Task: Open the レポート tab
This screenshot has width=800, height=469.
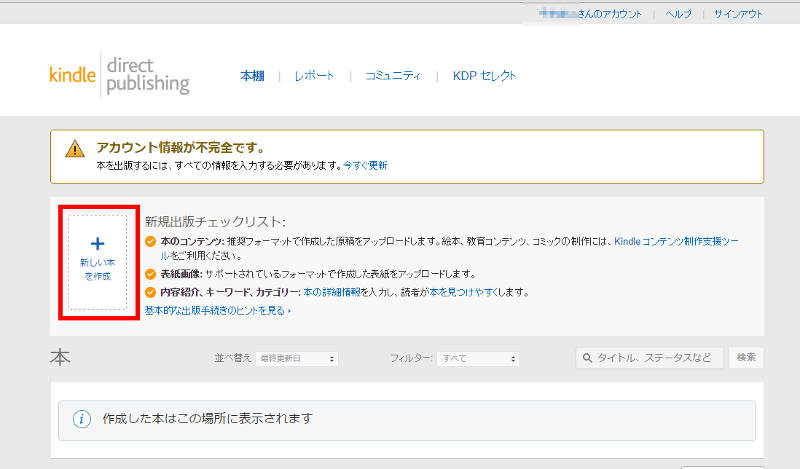Action: coord(314,76)
